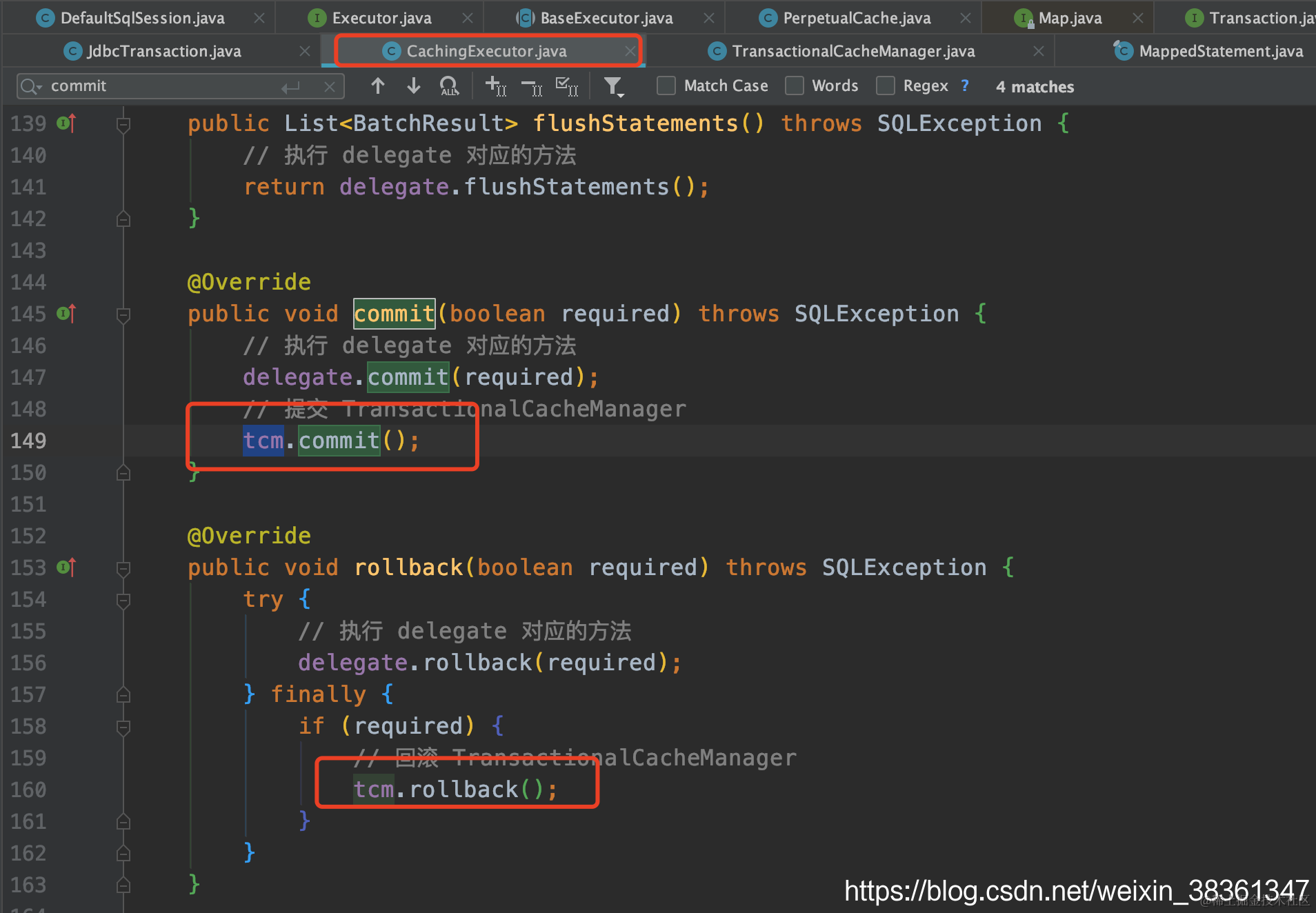Click SQLException on line 145
Image resolution: width=1316 pixels, height=913 pixels.
tap(877, 314)
